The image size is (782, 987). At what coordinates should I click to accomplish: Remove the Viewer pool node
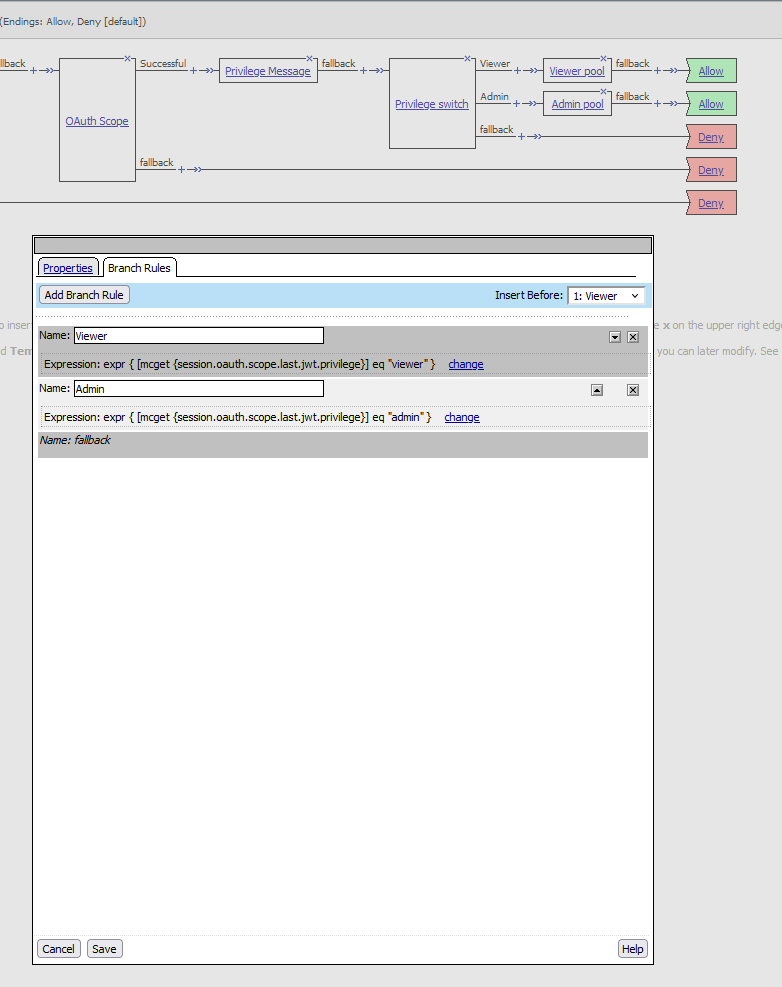coord(604,58)
